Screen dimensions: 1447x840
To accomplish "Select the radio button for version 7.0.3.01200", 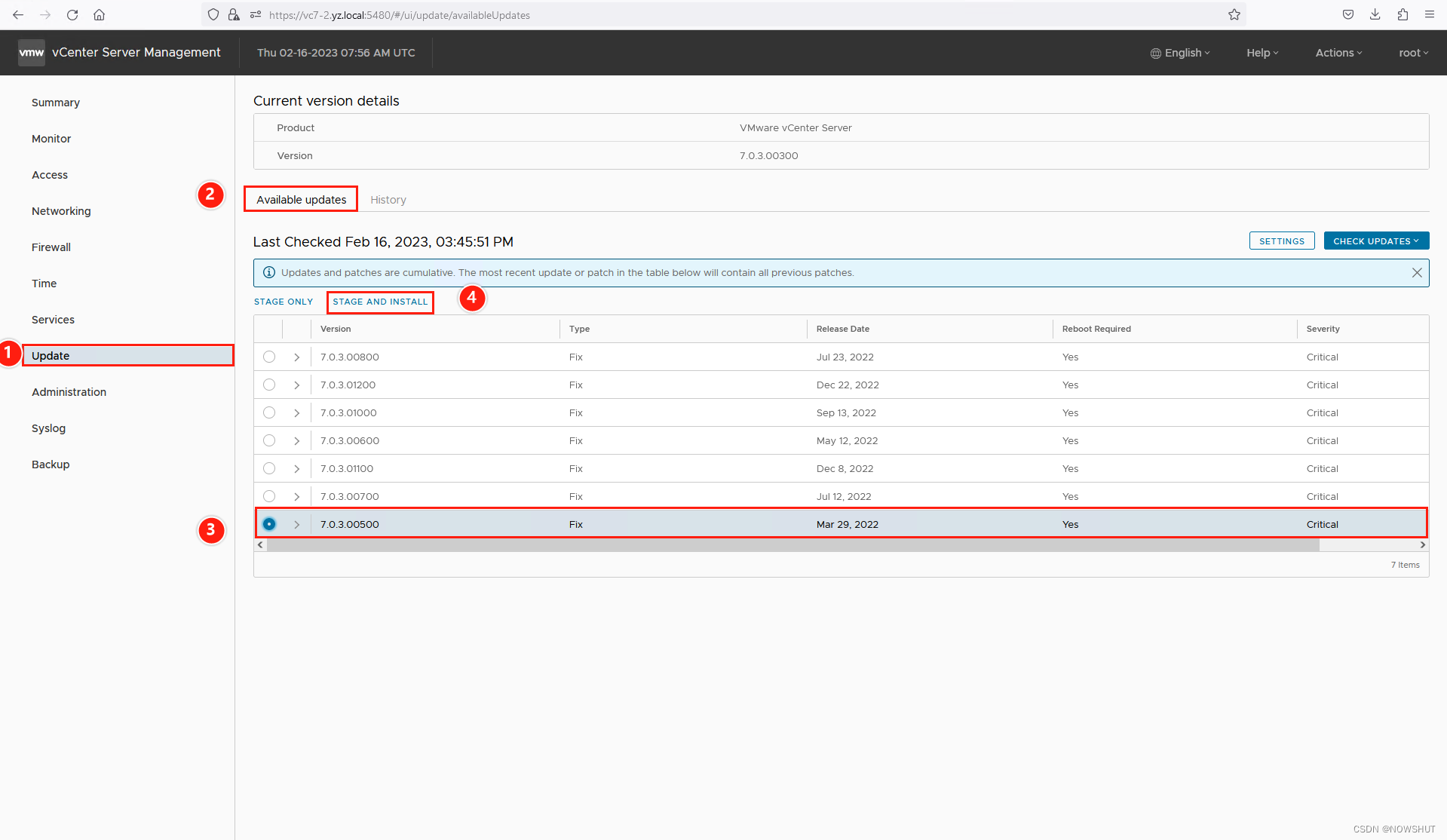I will (x=269, y=385).
